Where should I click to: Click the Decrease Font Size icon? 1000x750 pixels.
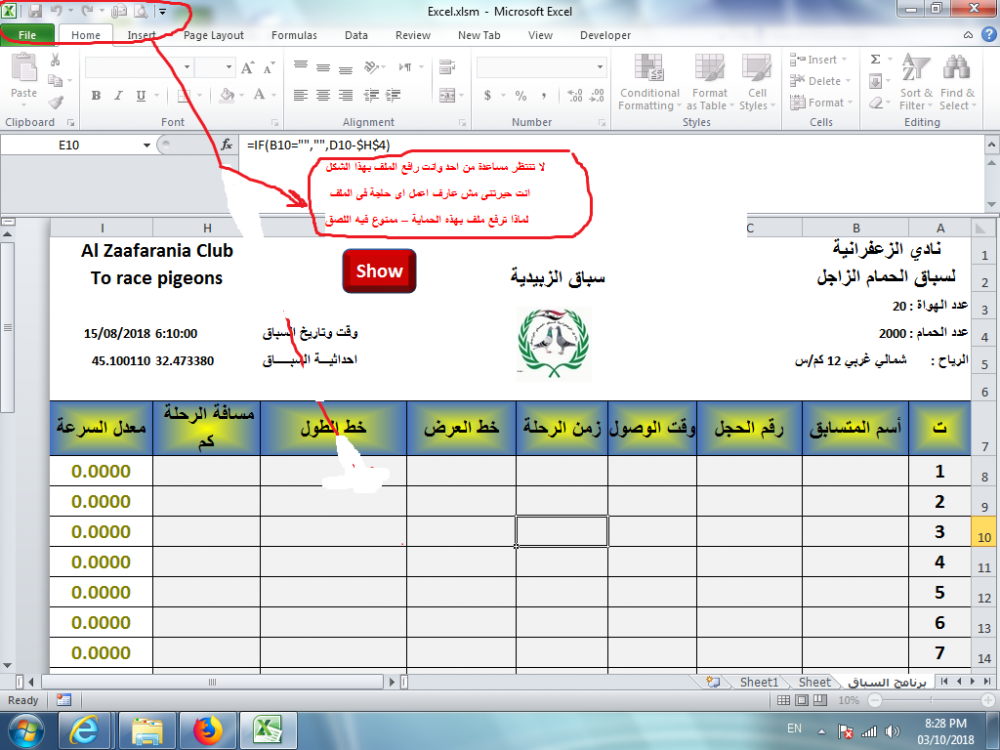[x=269, y=67]
